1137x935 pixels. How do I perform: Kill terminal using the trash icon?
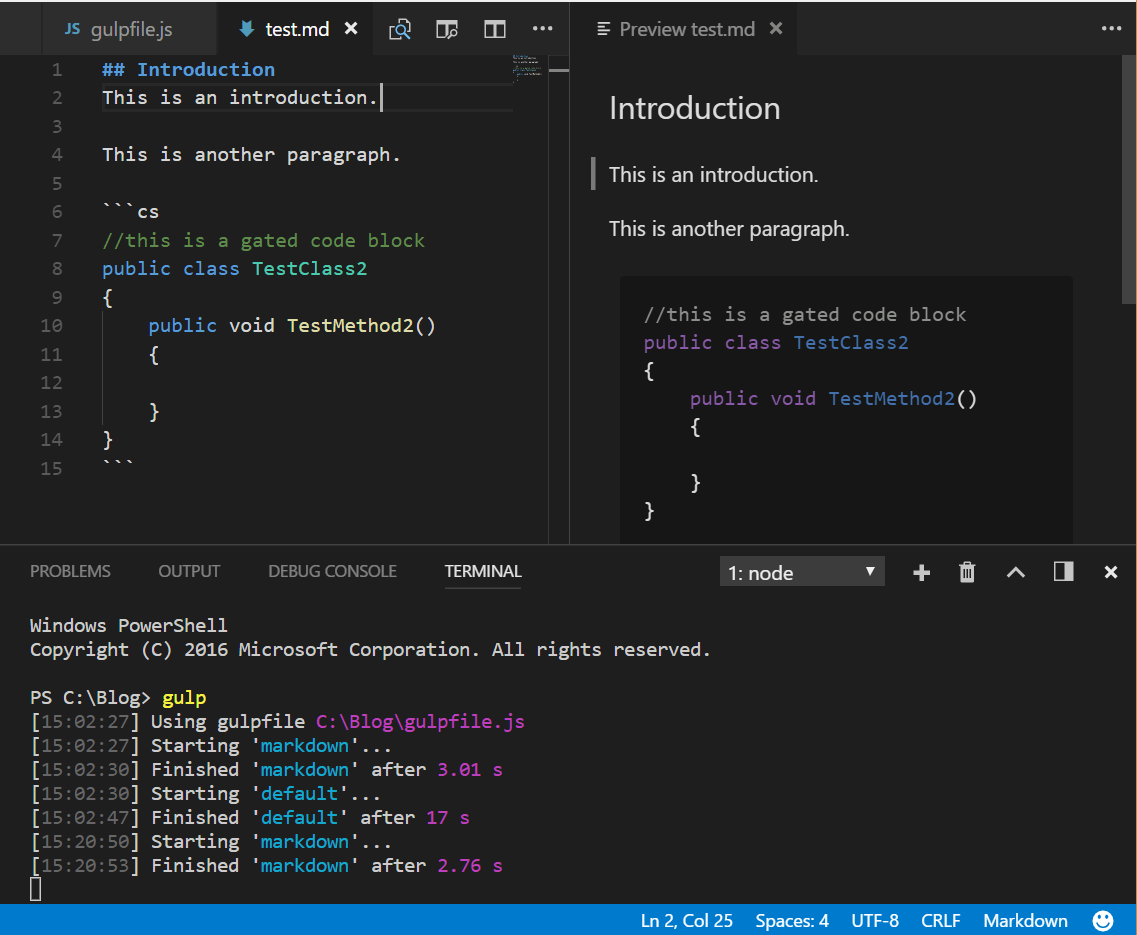click(967, 572)
